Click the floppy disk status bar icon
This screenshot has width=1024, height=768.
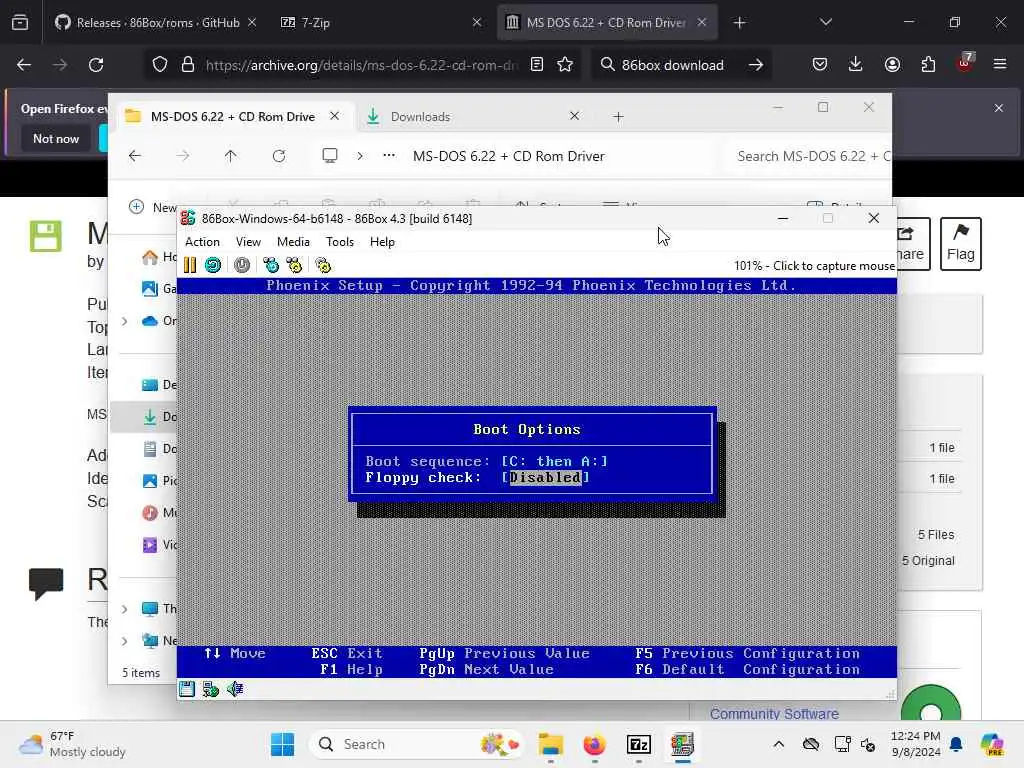click(x=187, y=688)
